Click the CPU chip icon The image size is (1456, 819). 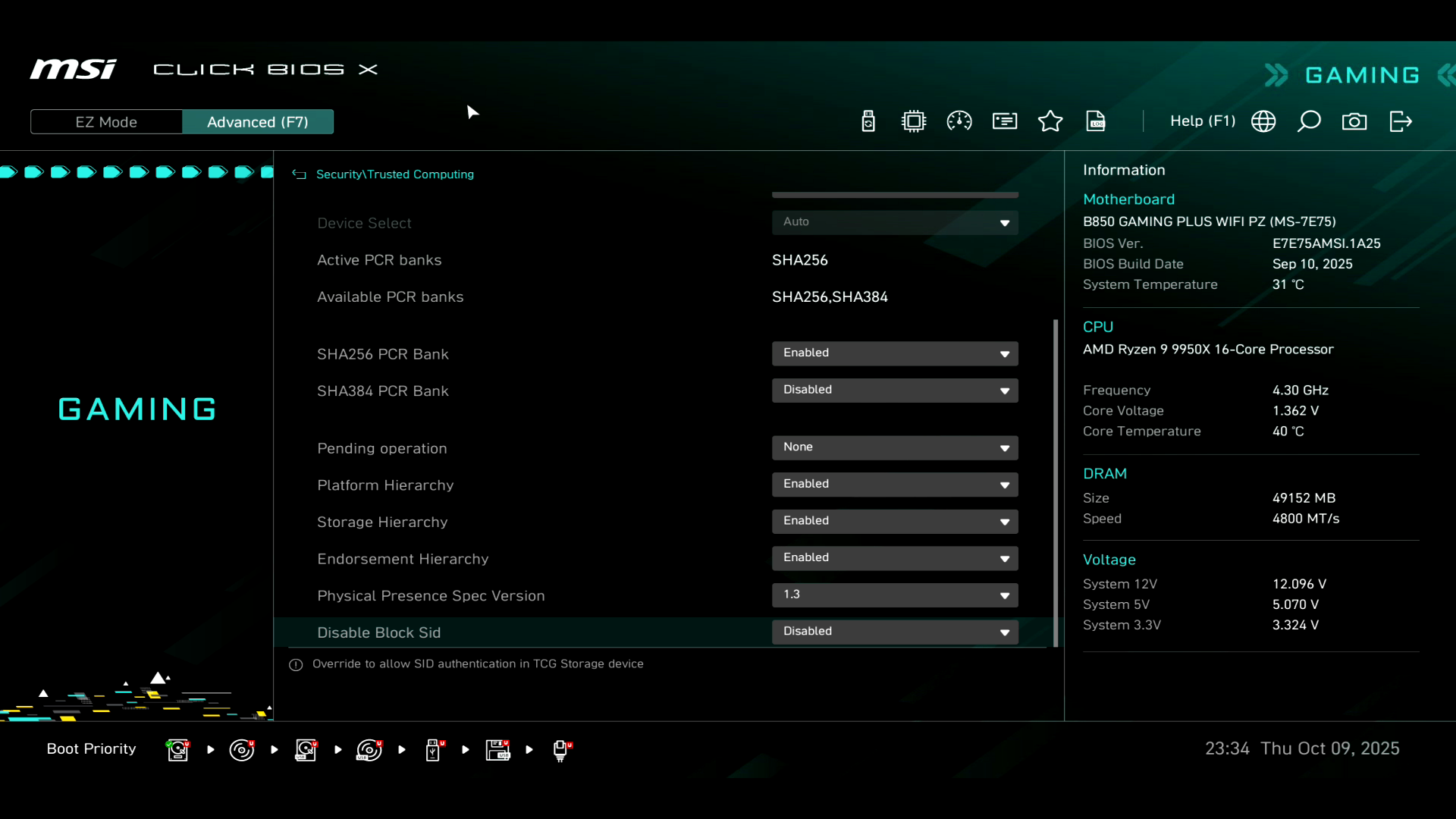click(x=914, y=121)
